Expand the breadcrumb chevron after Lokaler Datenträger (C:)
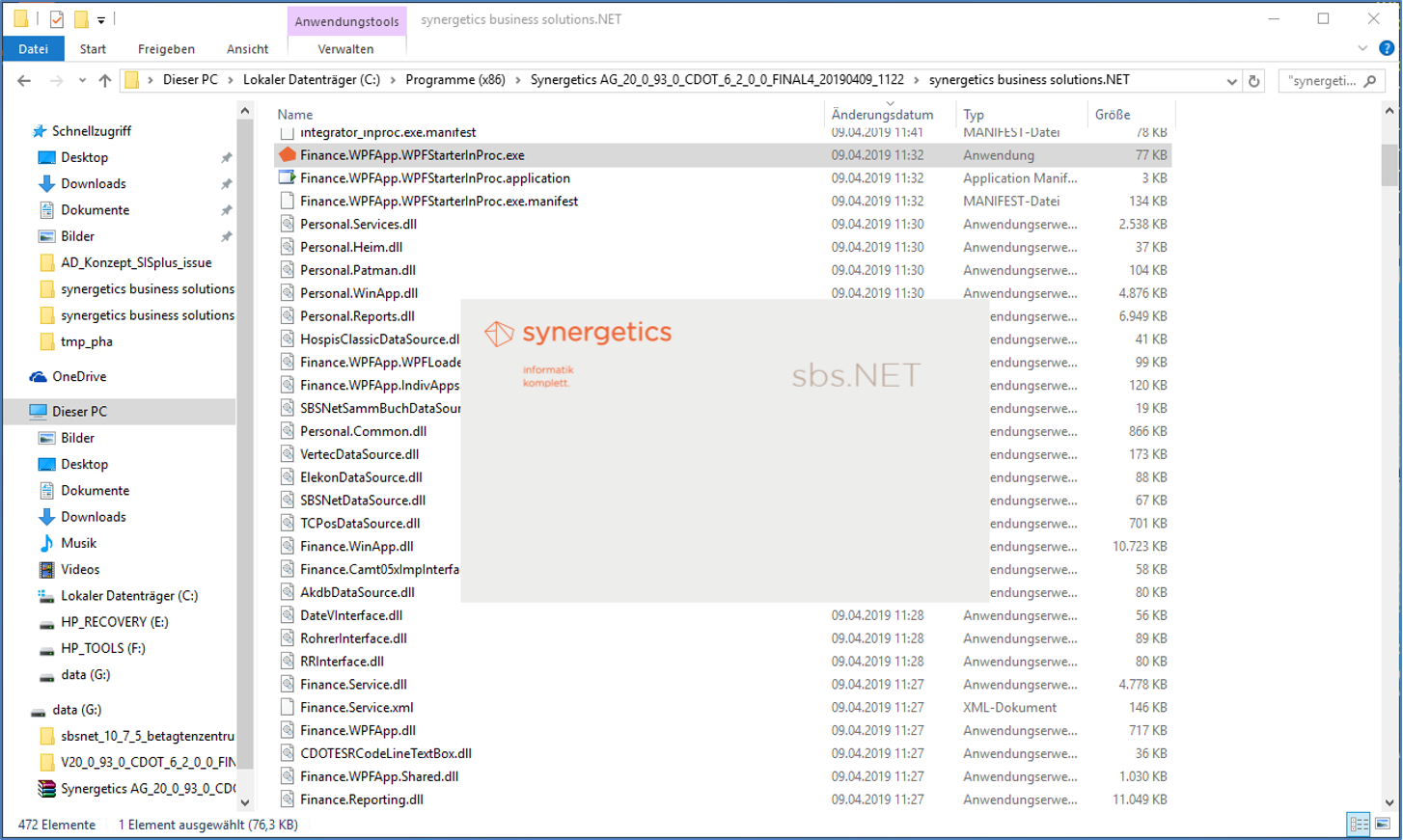The width and height of the screenshot is (1403, 840). click(x=393, y=80)
